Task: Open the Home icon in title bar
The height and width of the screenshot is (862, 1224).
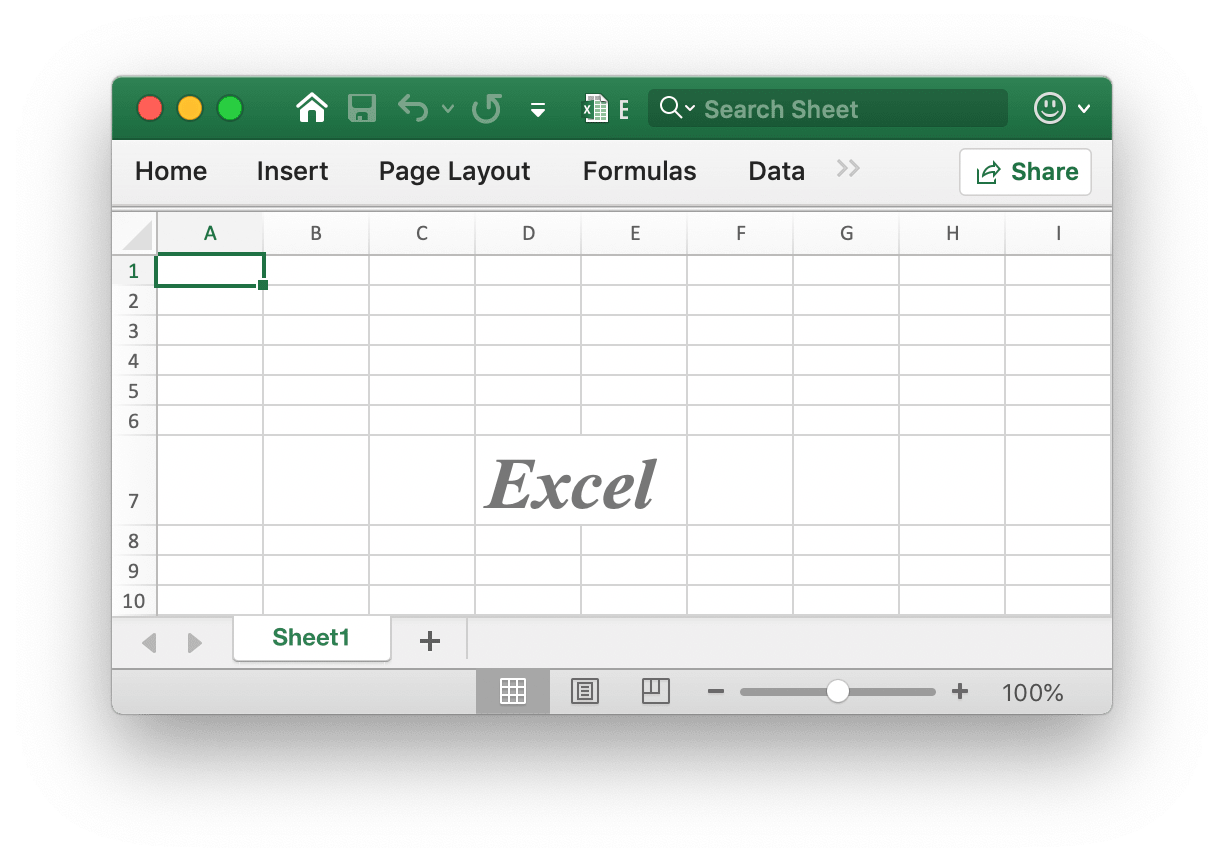Action: [313, 108]
